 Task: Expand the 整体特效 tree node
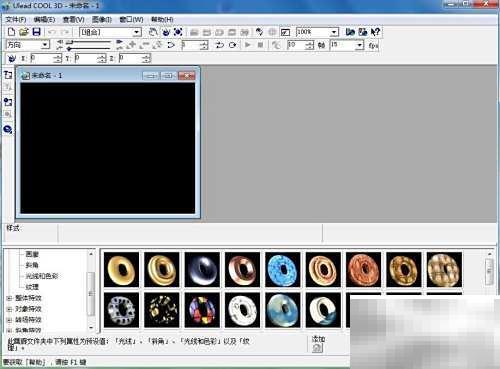tap(9, 298)
